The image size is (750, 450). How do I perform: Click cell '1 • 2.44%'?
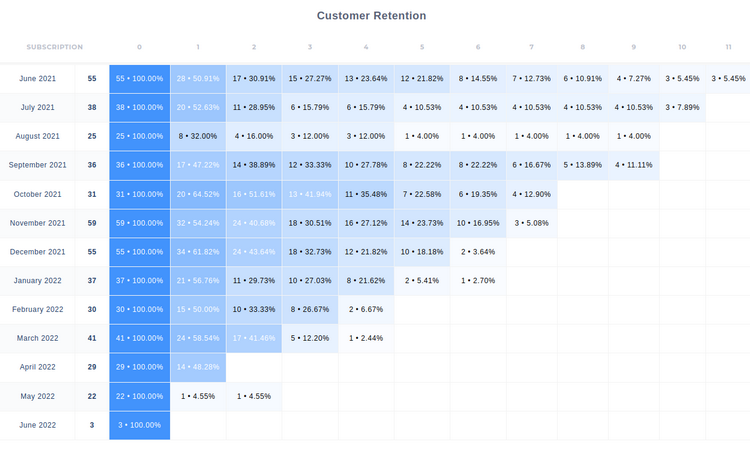click(x=366, y=338)
